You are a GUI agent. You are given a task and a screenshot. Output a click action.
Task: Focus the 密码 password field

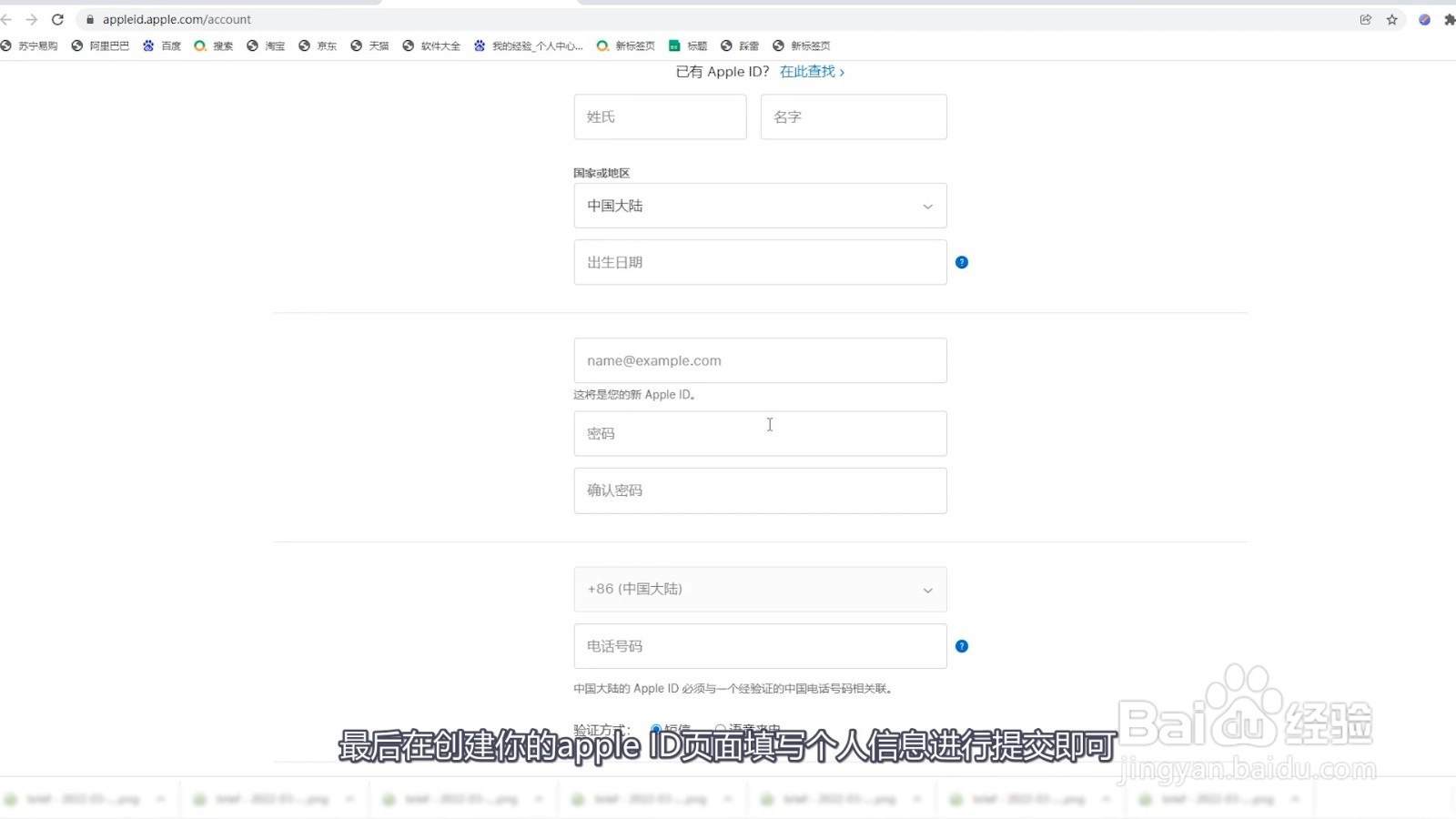[760, 433]
